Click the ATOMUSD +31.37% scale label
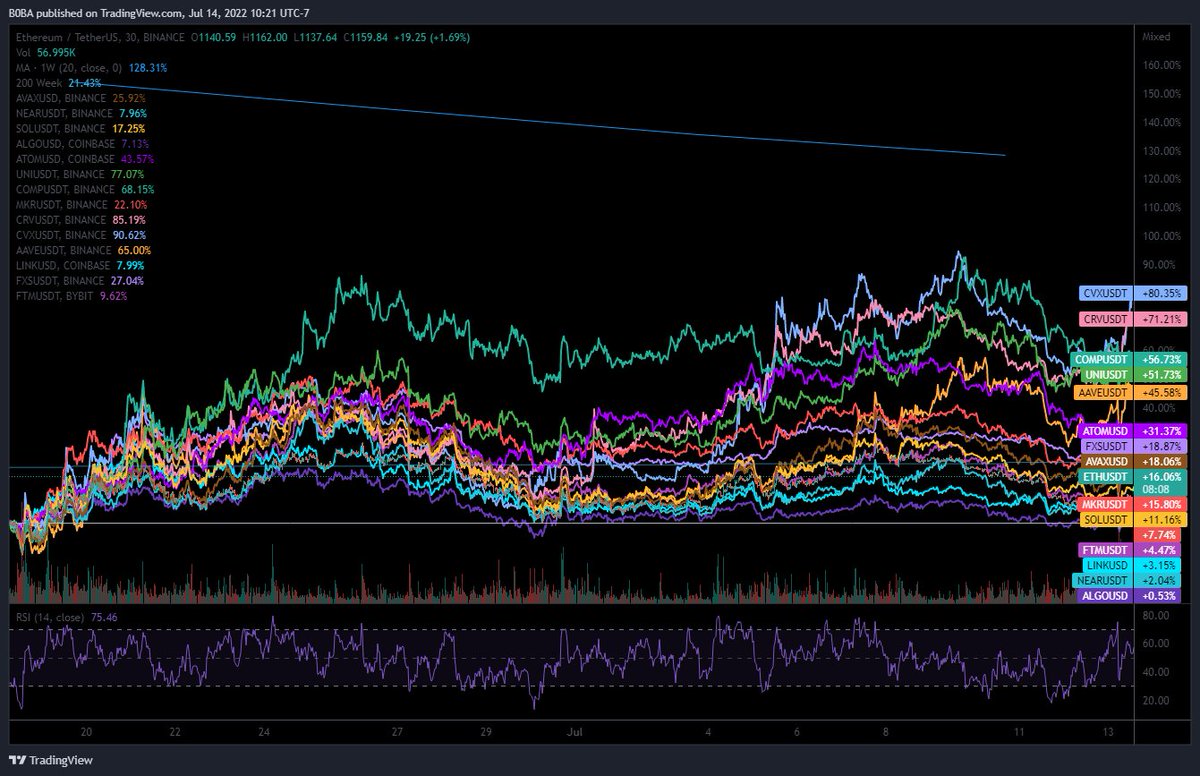Screen dimensions: 1200x776 [x=1133, y=431]
